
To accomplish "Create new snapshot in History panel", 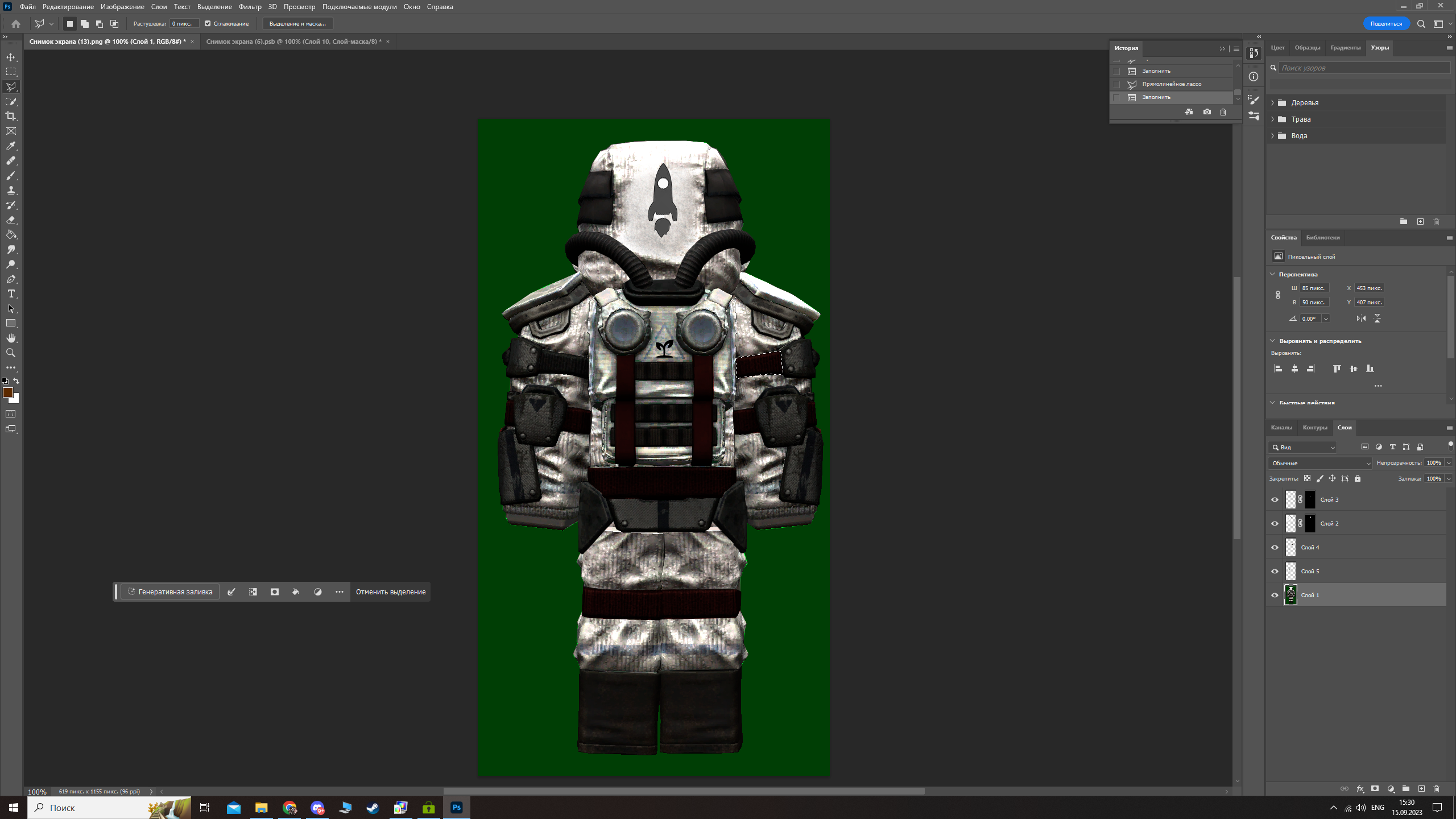I will click(x=1207, y=112).
